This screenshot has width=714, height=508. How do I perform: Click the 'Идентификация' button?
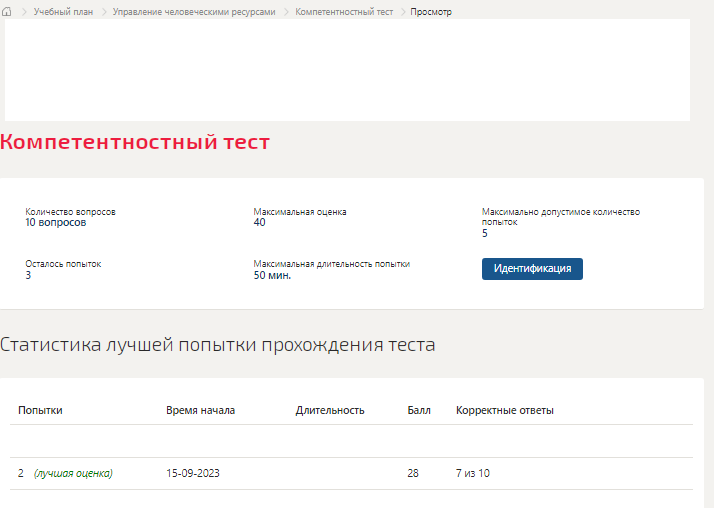pos(532,269)
